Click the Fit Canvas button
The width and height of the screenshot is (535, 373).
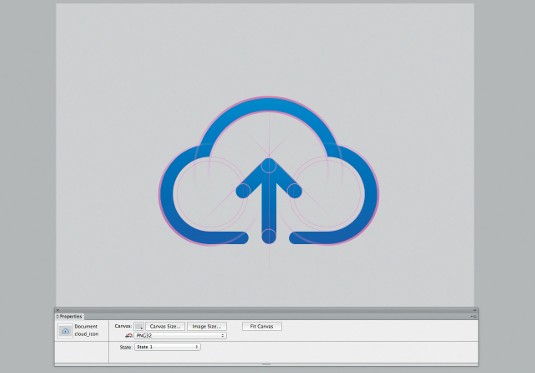262,327
